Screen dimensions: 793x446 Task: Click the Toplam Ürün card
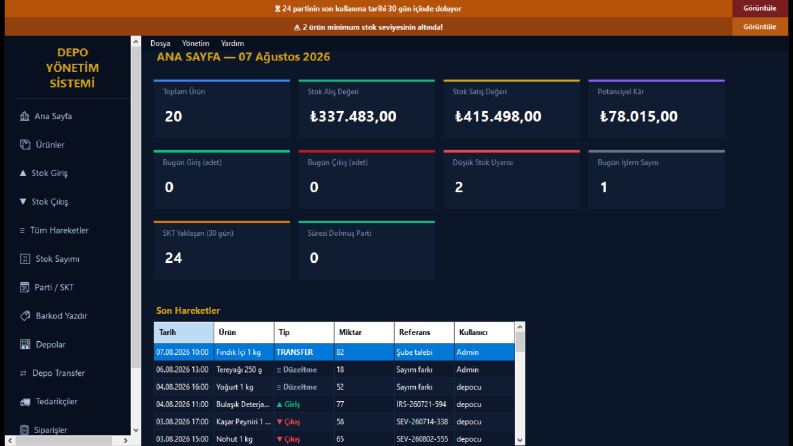click(222, 109)
